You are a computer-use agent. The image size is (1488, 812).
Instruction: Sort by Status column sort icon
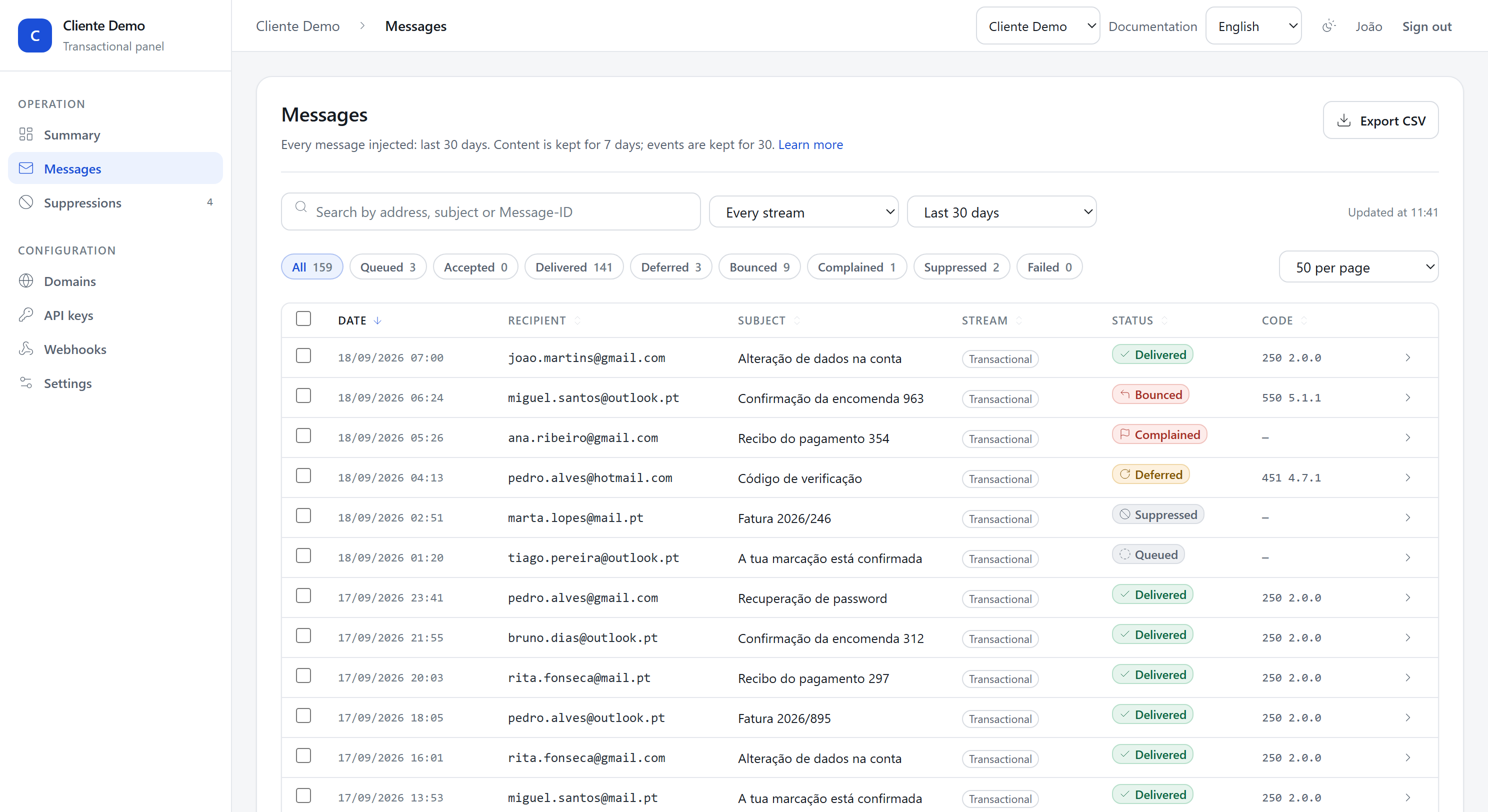[1164, 320]
